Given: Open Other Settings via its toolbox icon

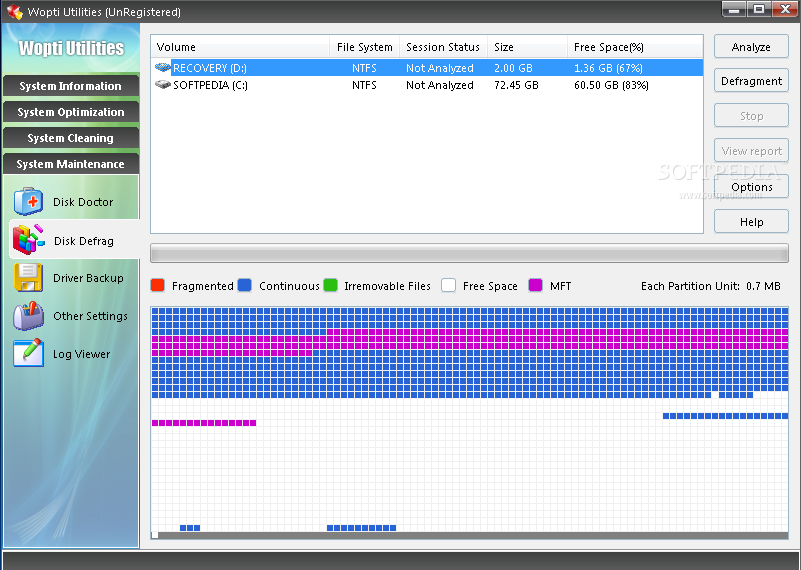Looking at the screenshot, I should click(x=29, y=316).
